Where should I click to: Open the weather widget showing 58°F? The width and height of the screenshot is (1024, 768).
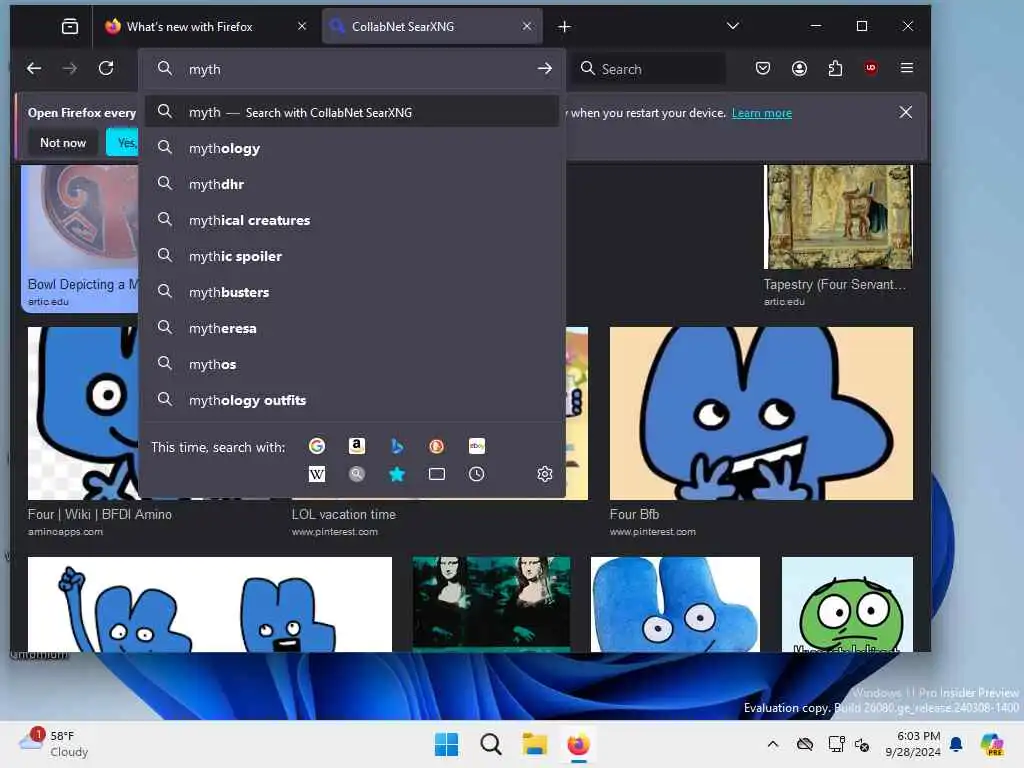pyautogui.click(x=54, y=744)
